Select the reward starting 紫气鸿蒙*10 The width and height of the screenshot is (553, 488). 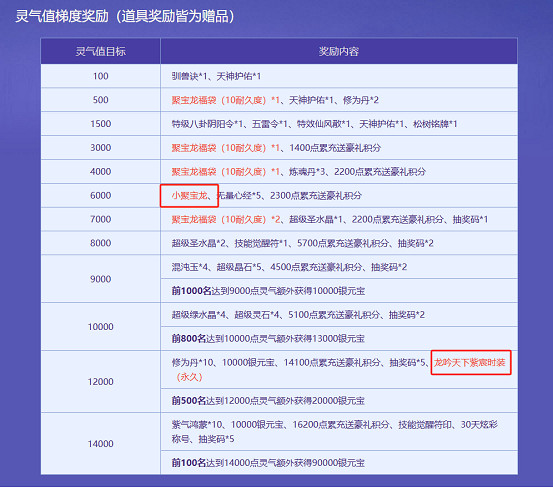(x=335, y=432)
